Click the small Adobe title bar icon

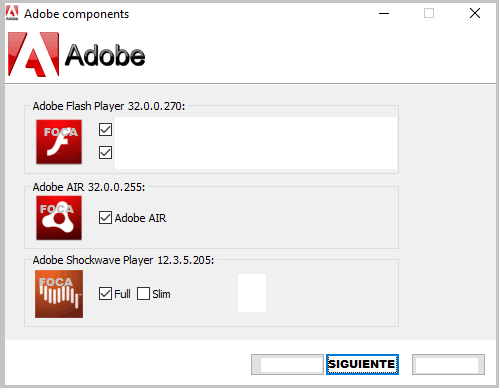click(x=12, y=13)
